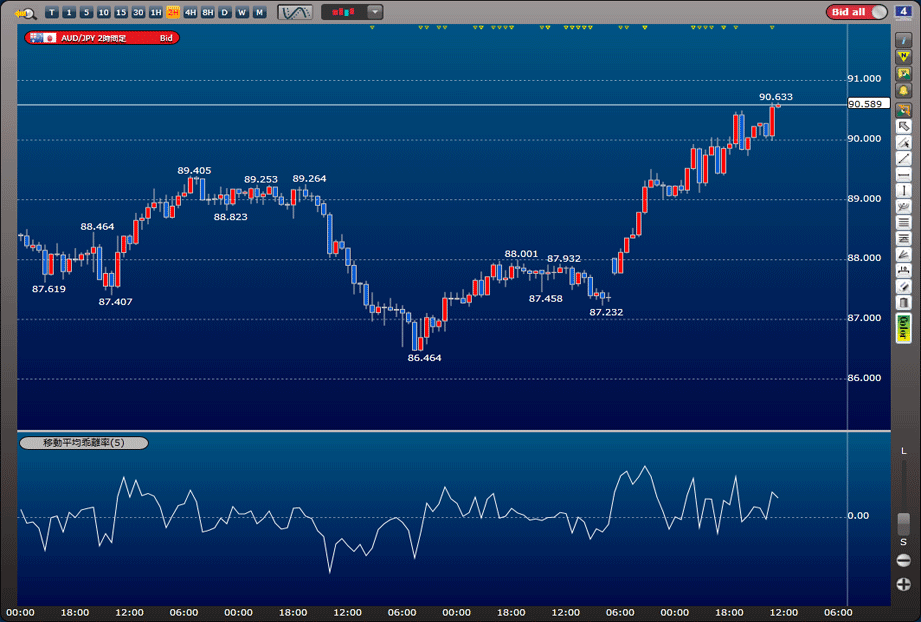Viewport: 921px width, 622px height.
Task: Select the horizontal line drawing tool
Action: point(904,174)
